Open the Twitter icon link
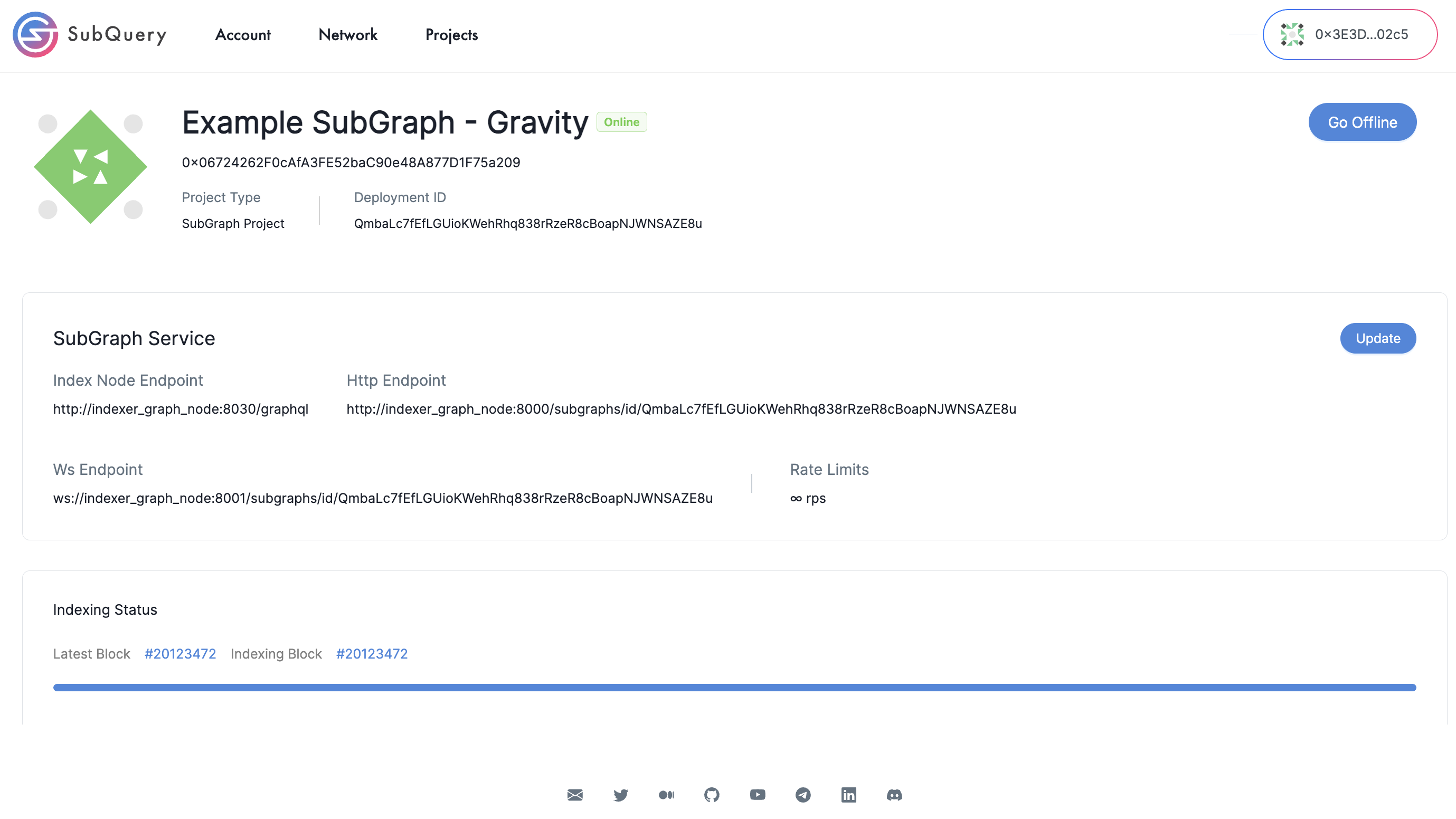This screenshot has height=819, width=1456. coord(621,795)
